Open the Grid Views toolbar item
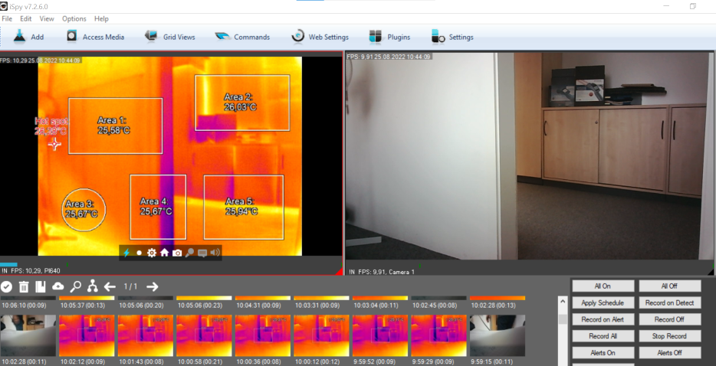The height and width of the screenshot is (366, 716). pyautogui.click(x=170, y=37)
